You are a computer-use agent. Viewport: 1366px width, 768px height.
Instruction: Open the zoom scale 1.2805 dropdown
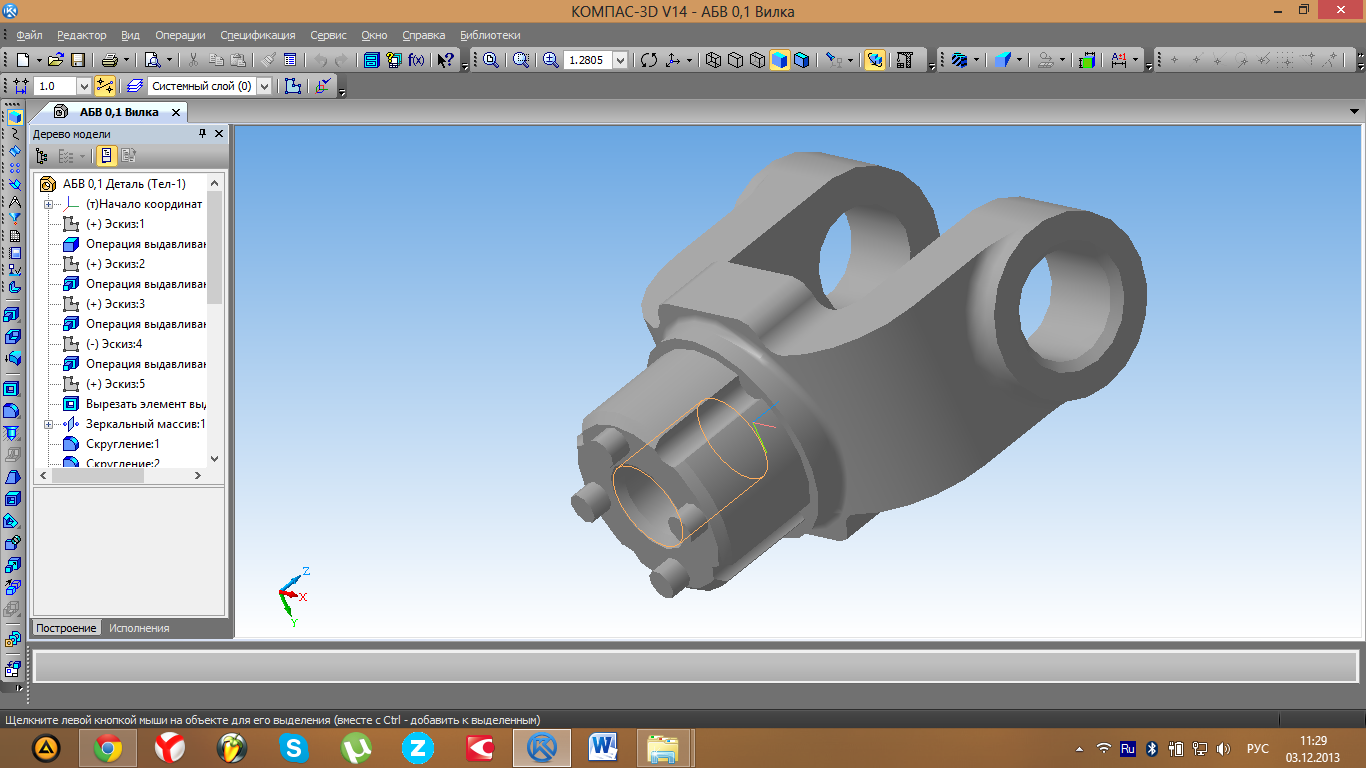(x=621, y=60)
